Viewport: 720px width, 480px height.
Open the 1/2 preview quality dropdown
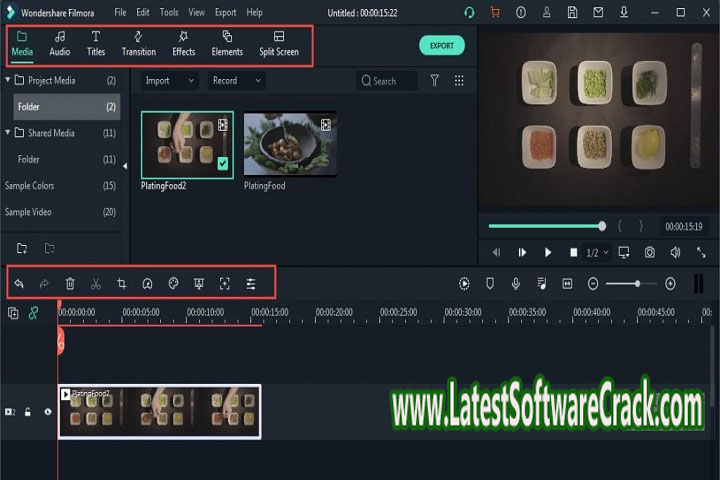[x=597, y=253]
